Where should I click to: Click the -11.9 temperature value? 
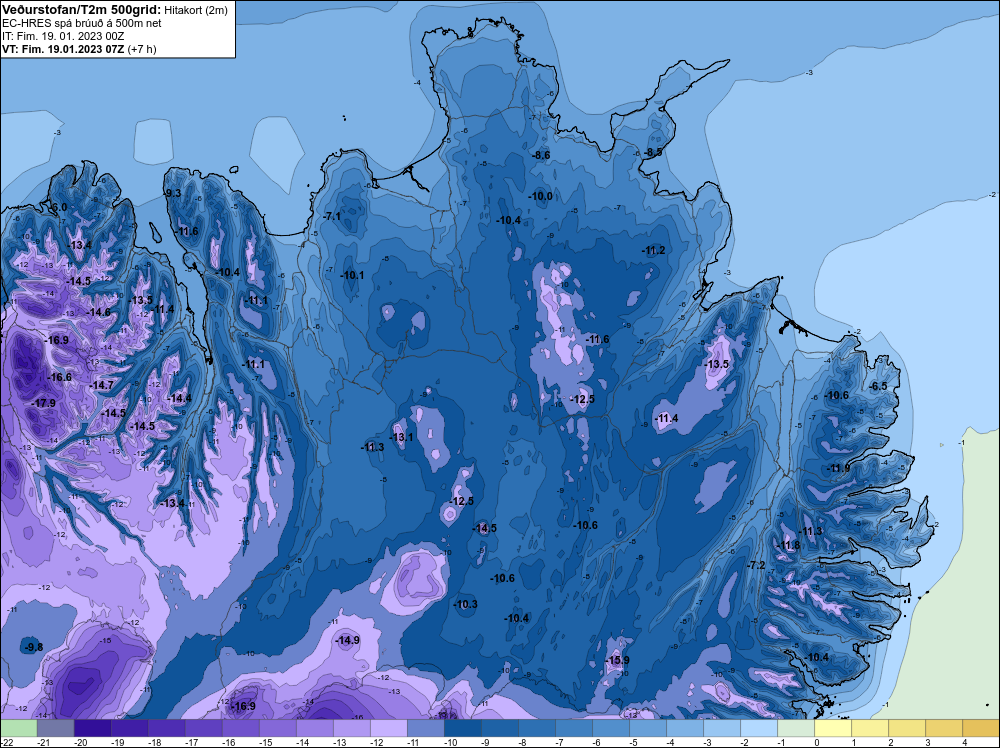[x=839, y=468]
